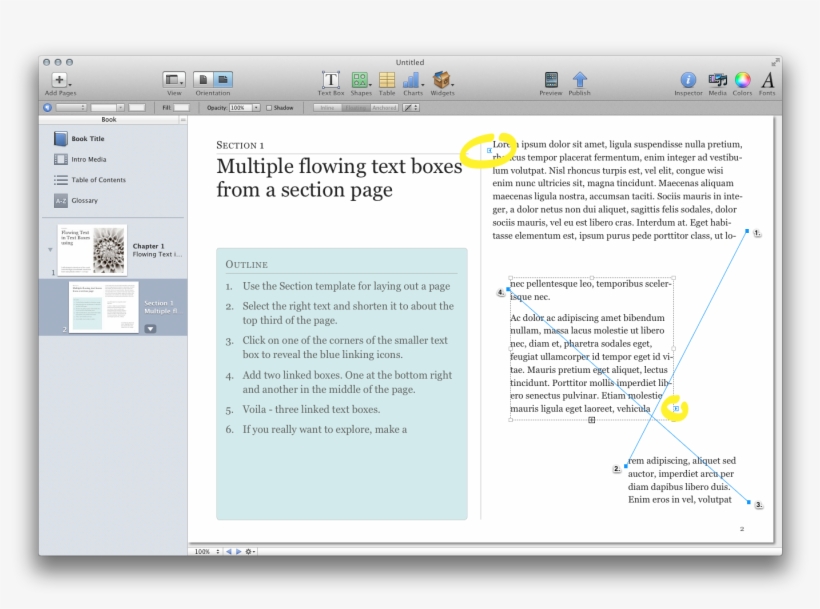Open the Shapes tool menu
Viewport: 820px width, 609px height.
(360, 80)
